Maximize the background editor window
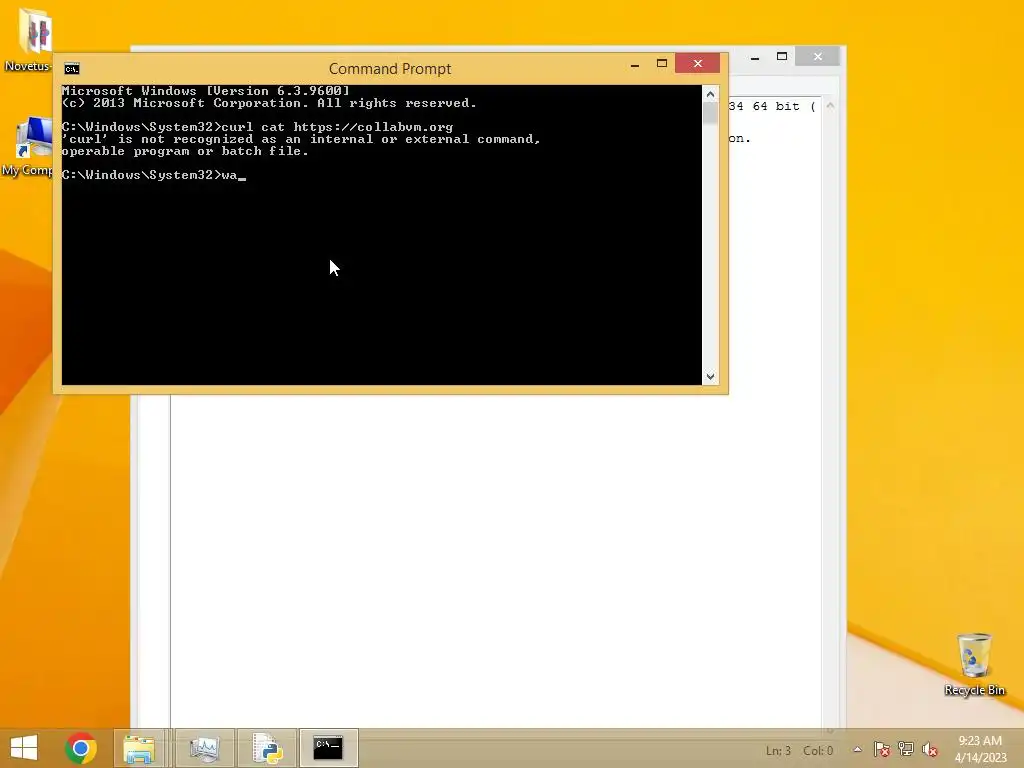This screenshot has width=1024, height=768. [x=782, y=57]
